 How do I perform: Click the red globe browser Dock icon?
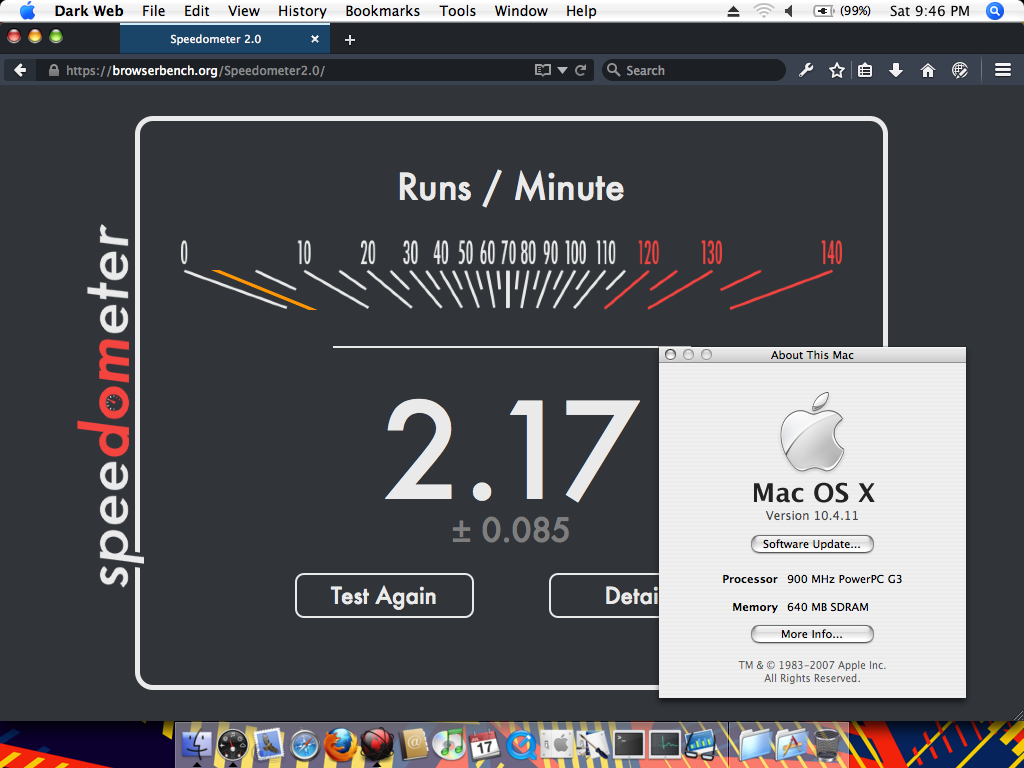point(377,744)
